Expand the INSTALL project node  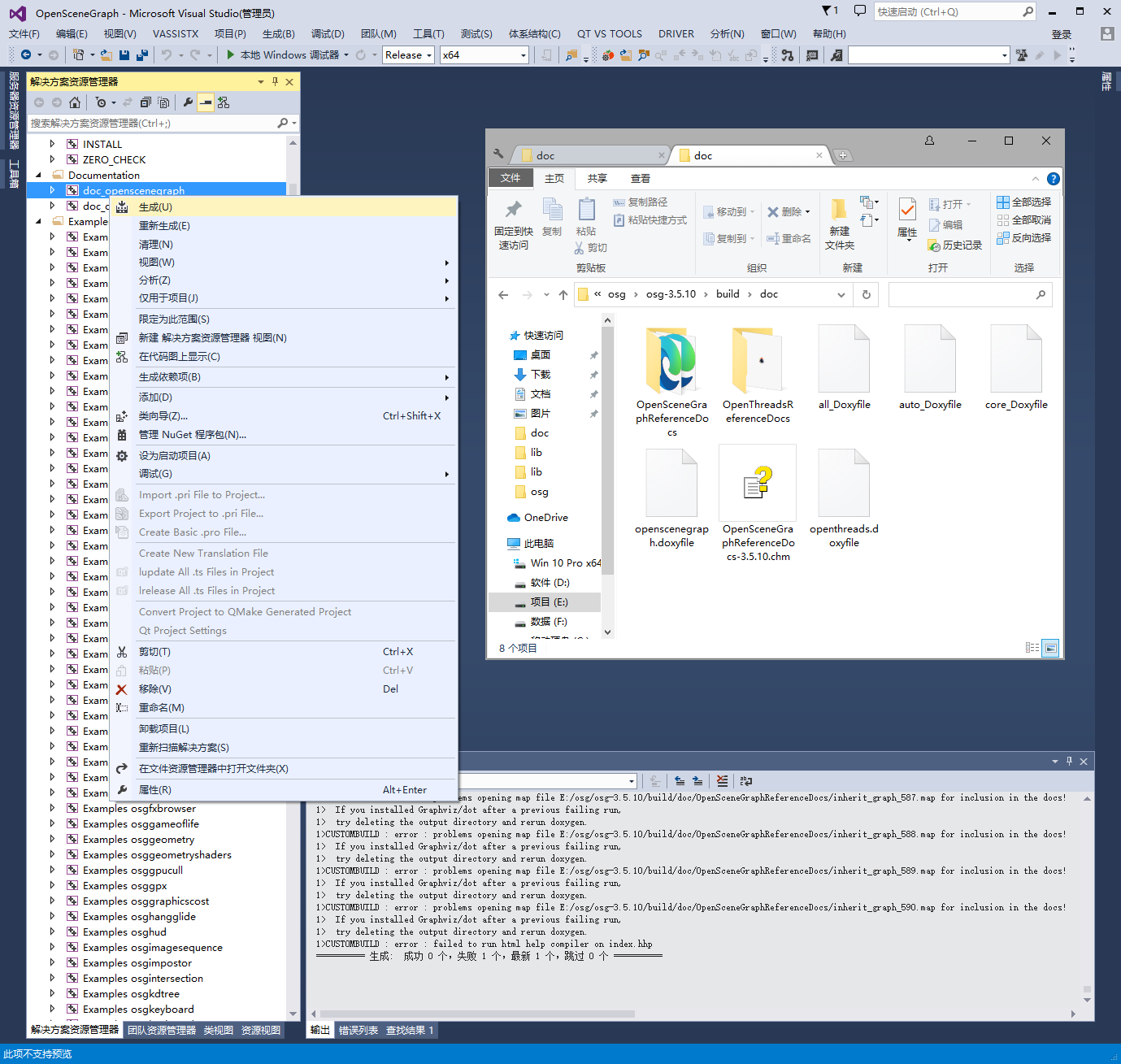click(x=52, y=144)
